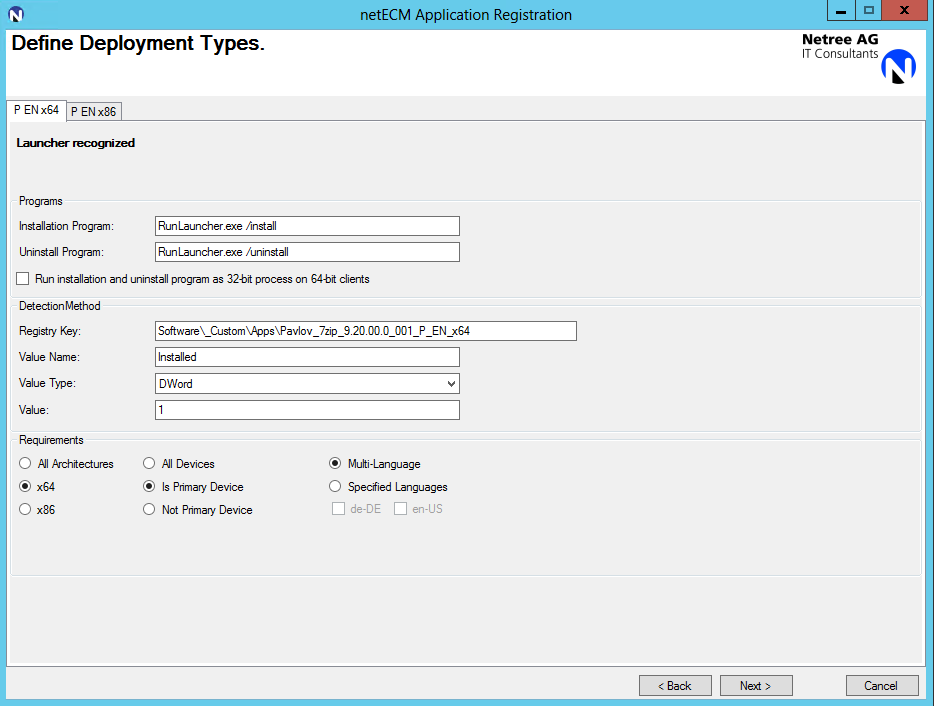
Task: Click the netECM app icon in title bar
Action: tap(16, 14)
